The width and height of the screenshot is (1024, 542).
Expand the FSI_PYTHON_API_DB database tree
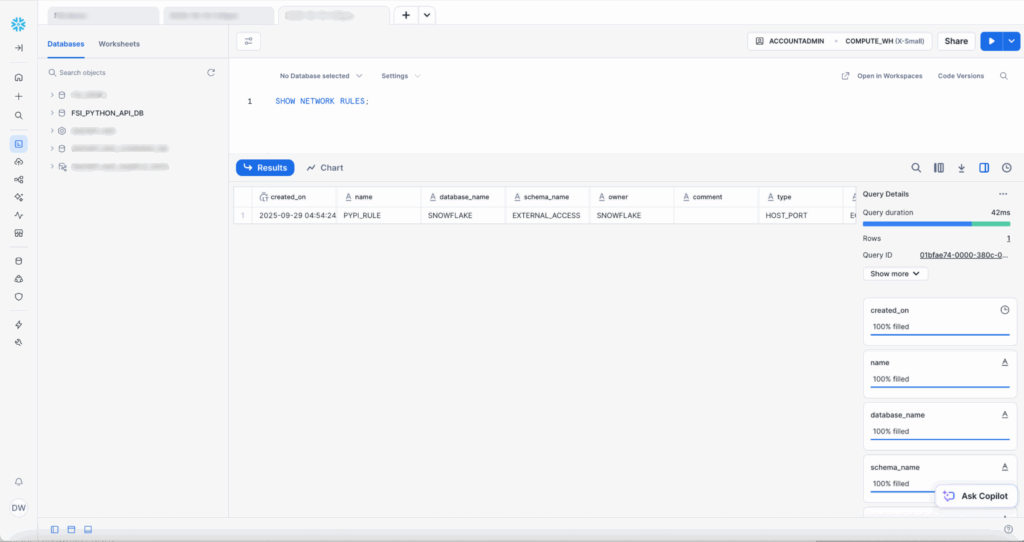click(x=52, y=113)
